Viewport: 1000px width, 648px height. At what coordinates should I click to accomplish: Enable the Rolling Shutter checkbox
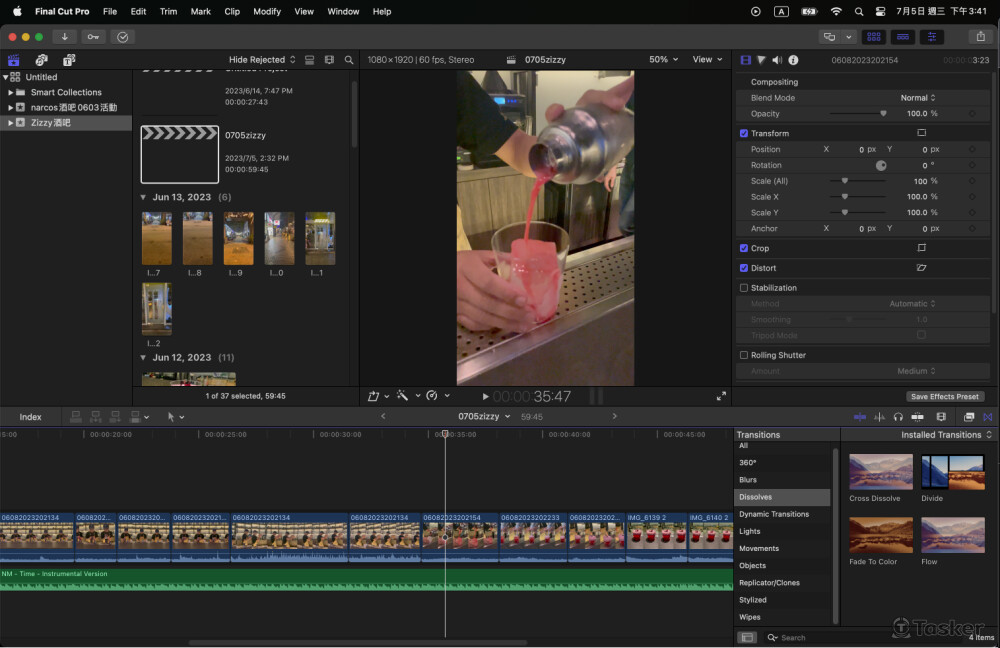coord(744,355)
